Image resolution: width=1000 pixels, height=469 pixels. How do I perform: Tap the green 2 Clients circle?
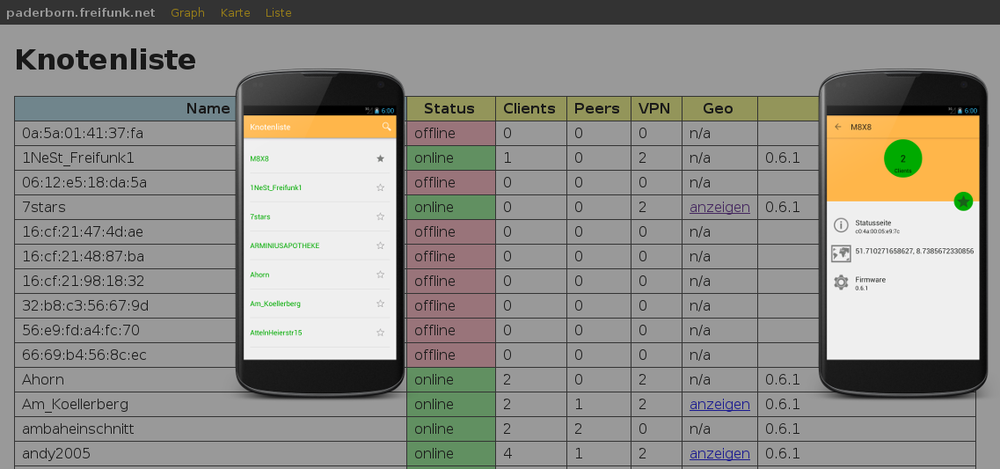(x=903, y=159)
